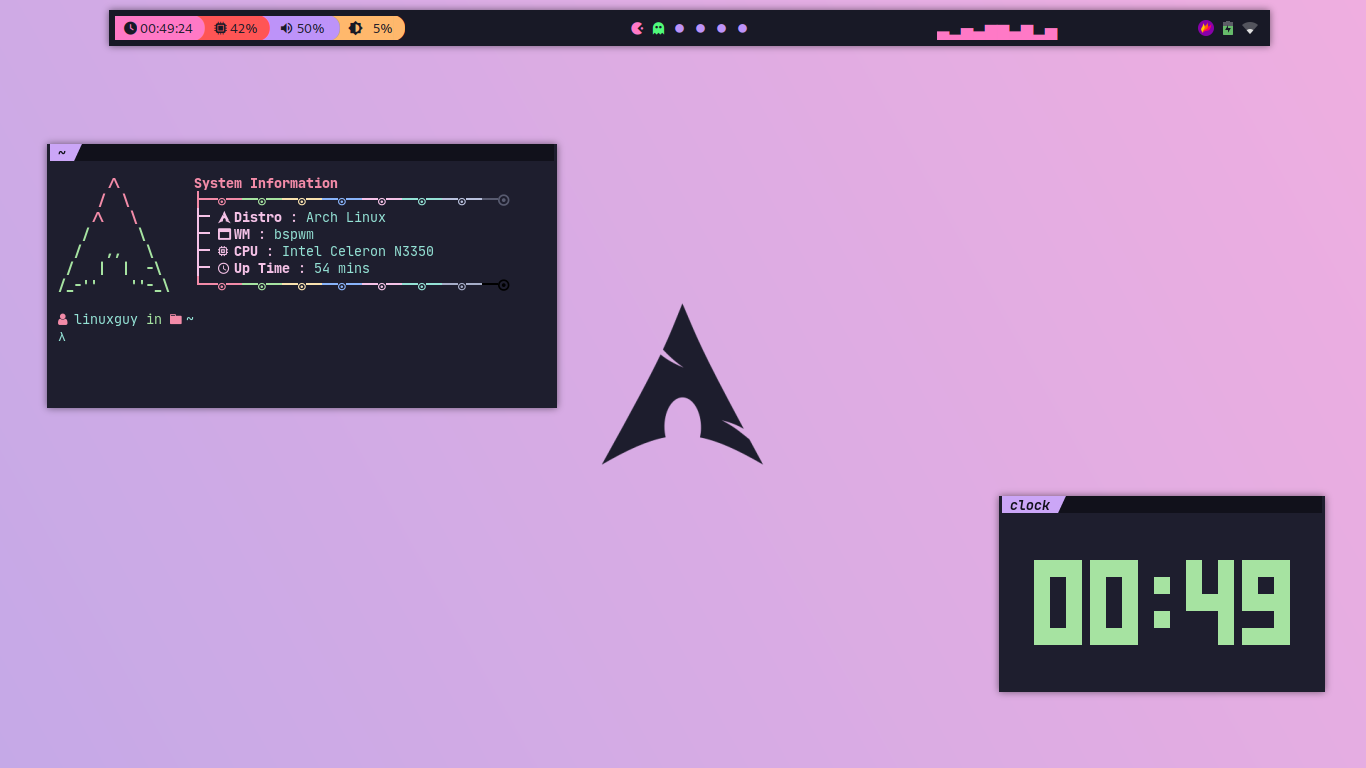Click the CPU usage module showing 42%
Viewport: 1366px width, 768px height.
click(236, 28)
